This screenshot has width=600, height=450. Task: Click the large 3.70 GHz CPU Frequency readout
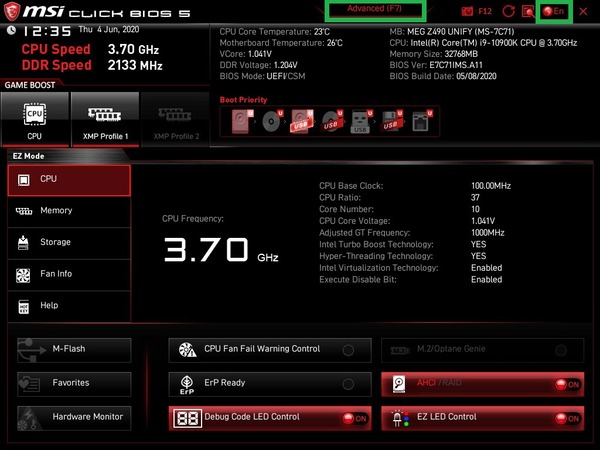pos(221,250)
